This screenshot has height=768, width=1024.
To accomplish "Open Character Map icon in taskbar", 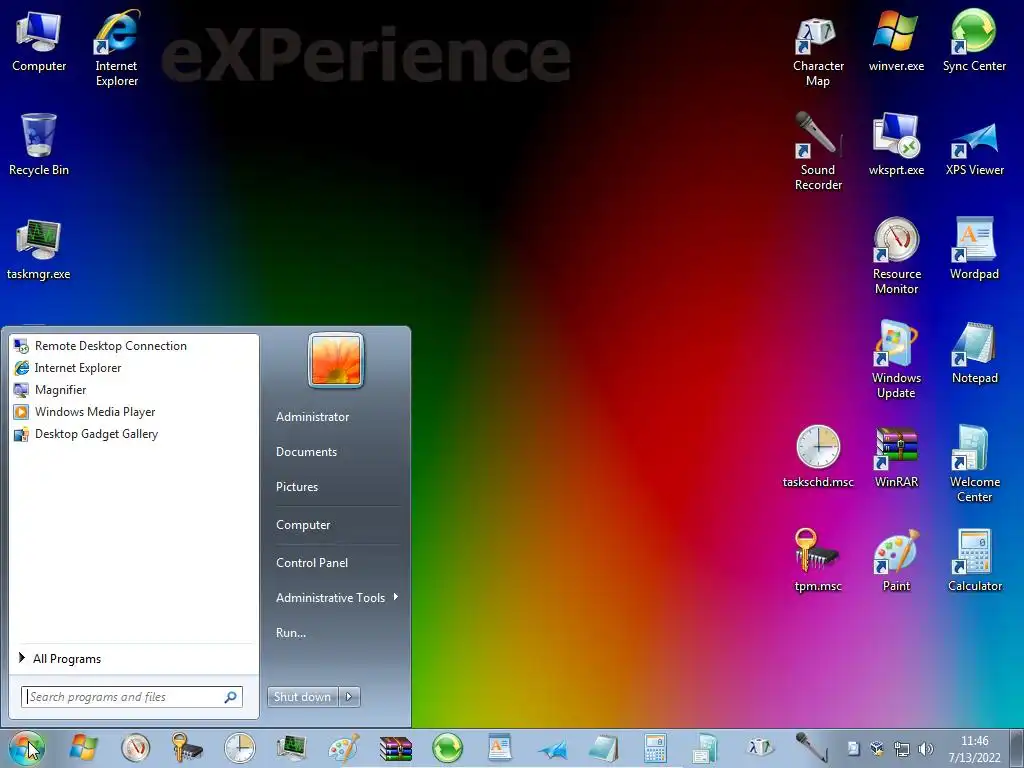I will (x=759, y=747).
